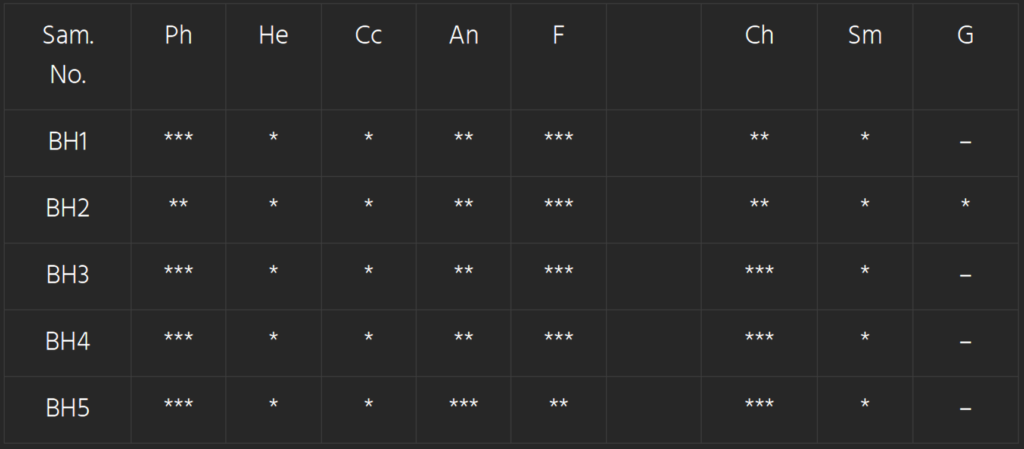Viewport: 1024px width, 449px height.
Task: Click the BH4 row label
Action: tap(68, 342)
